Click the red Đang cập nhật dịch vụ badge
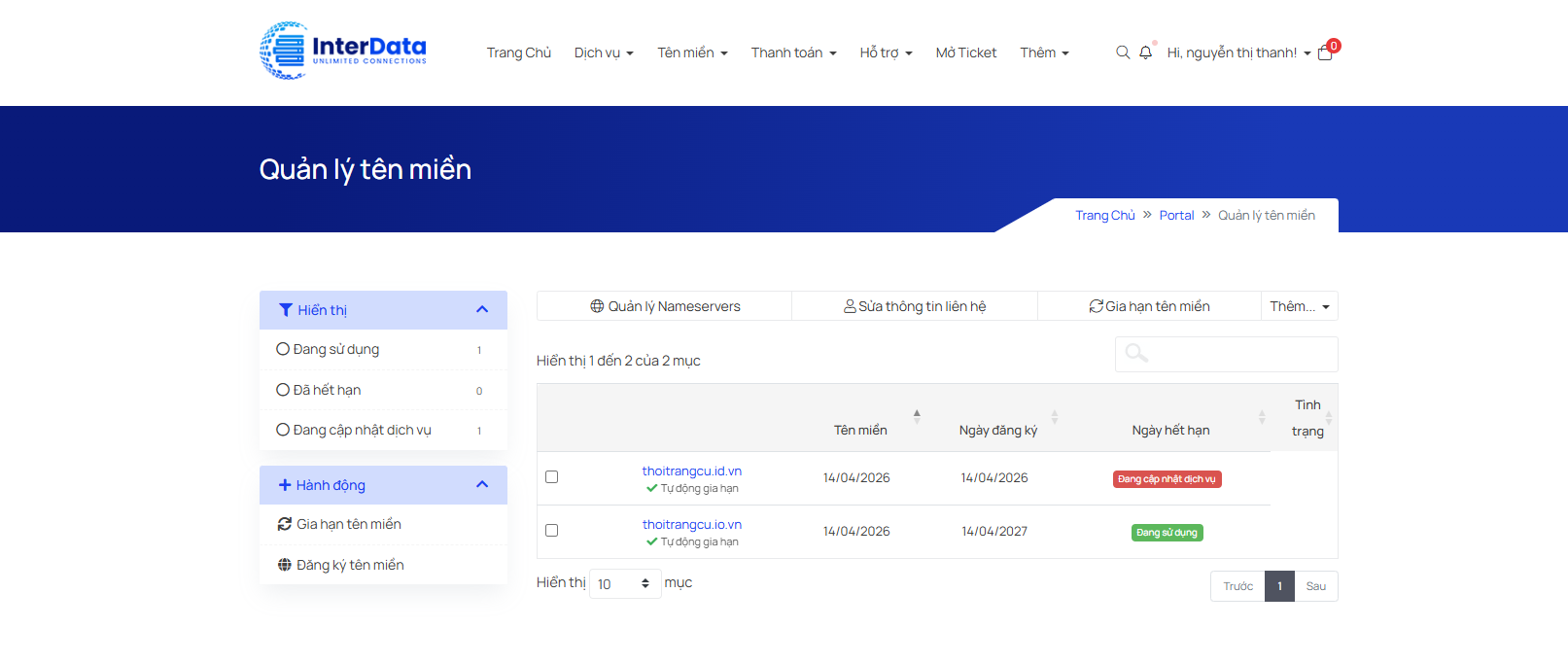Image resolution: width=1568 pixels, height=663 pixels. (1167, 479)
